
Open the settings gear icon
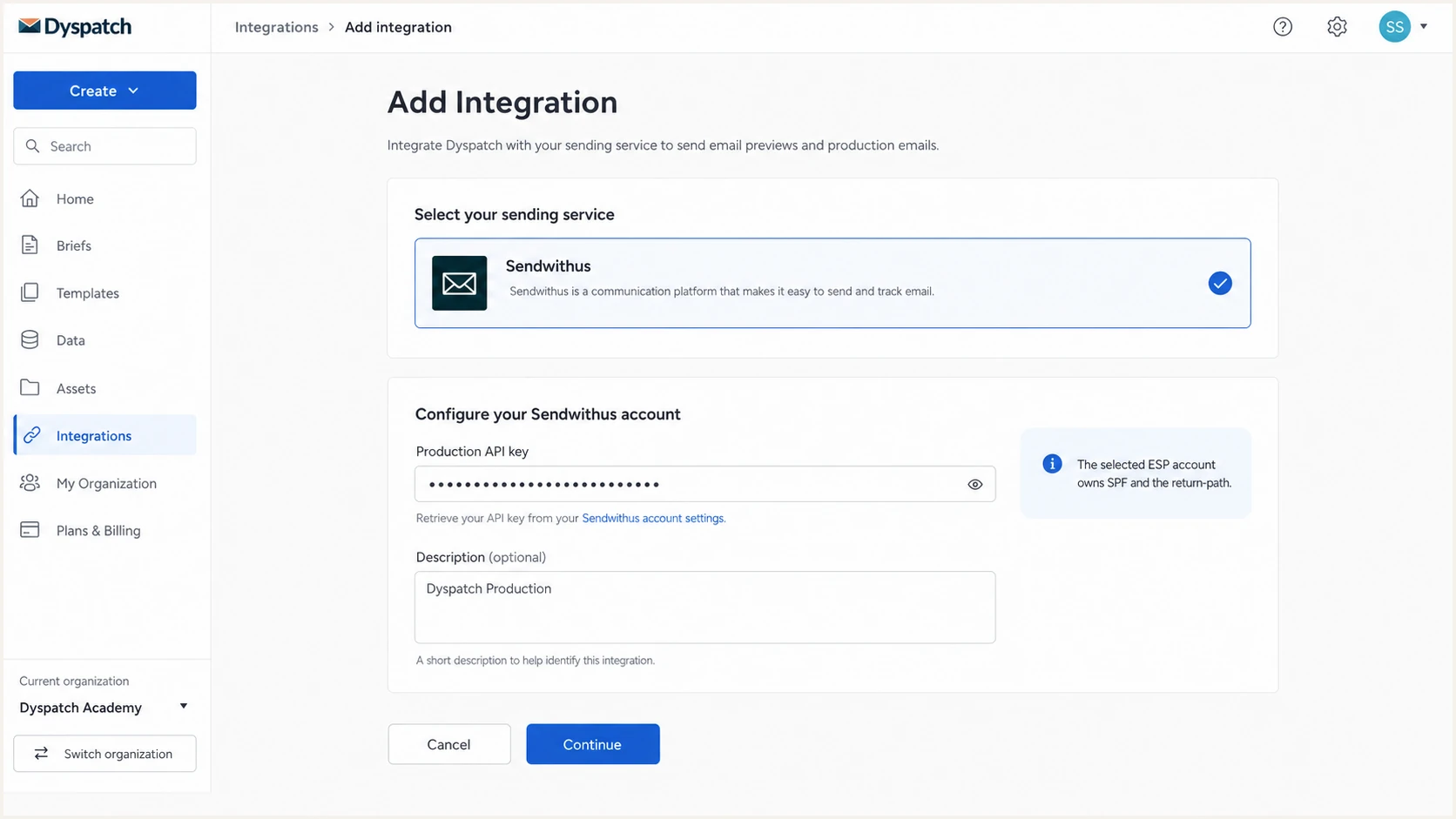tap(1338, 27)
